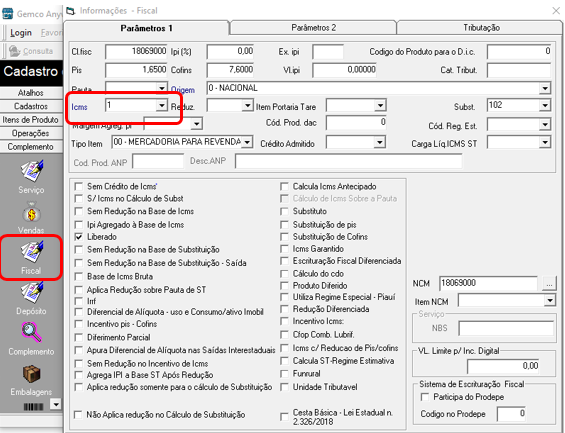
Task: Open the Depósito sidebar icon
Action: click(x=31, y=292)
